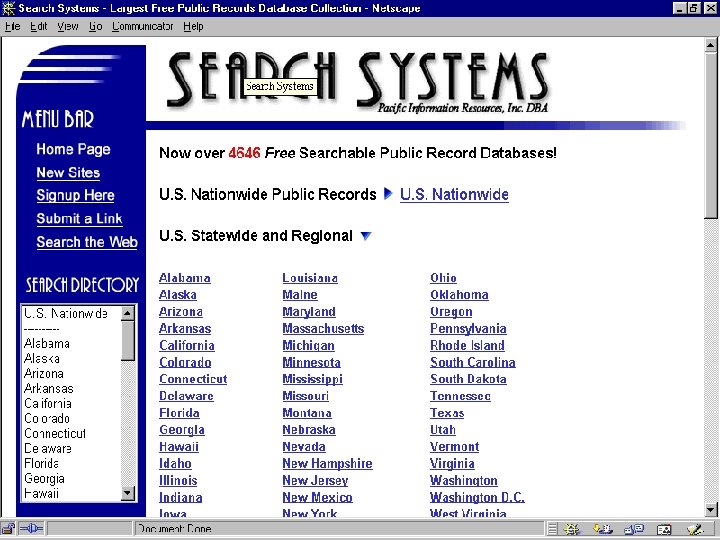Open the Rhode Island state link
Image resolution: width=720 pixels, height=540 pixels.
467,345
